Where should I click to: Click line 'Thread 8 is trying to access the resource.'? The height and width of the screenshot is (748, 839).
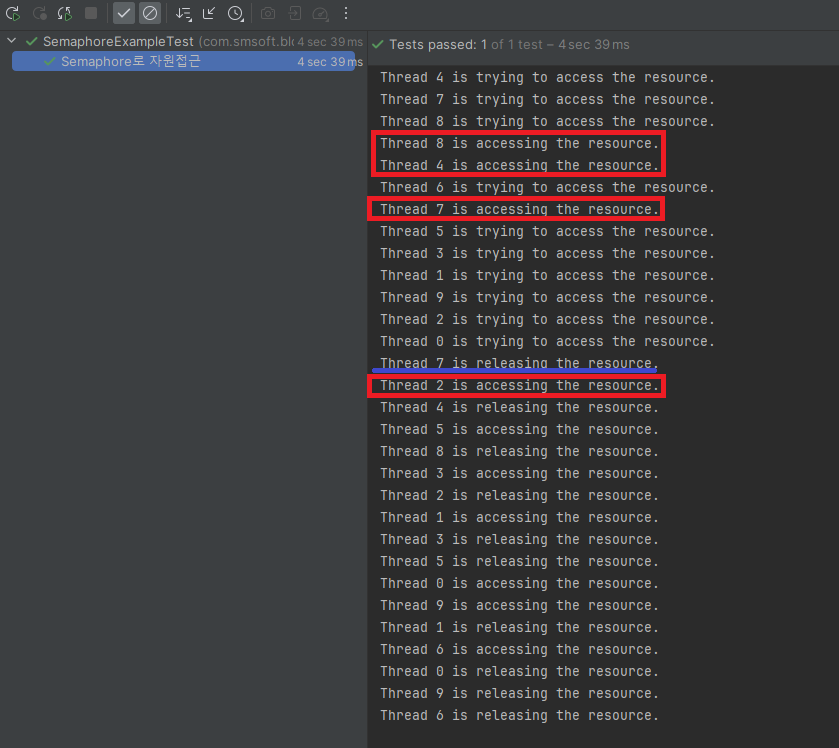547,121
